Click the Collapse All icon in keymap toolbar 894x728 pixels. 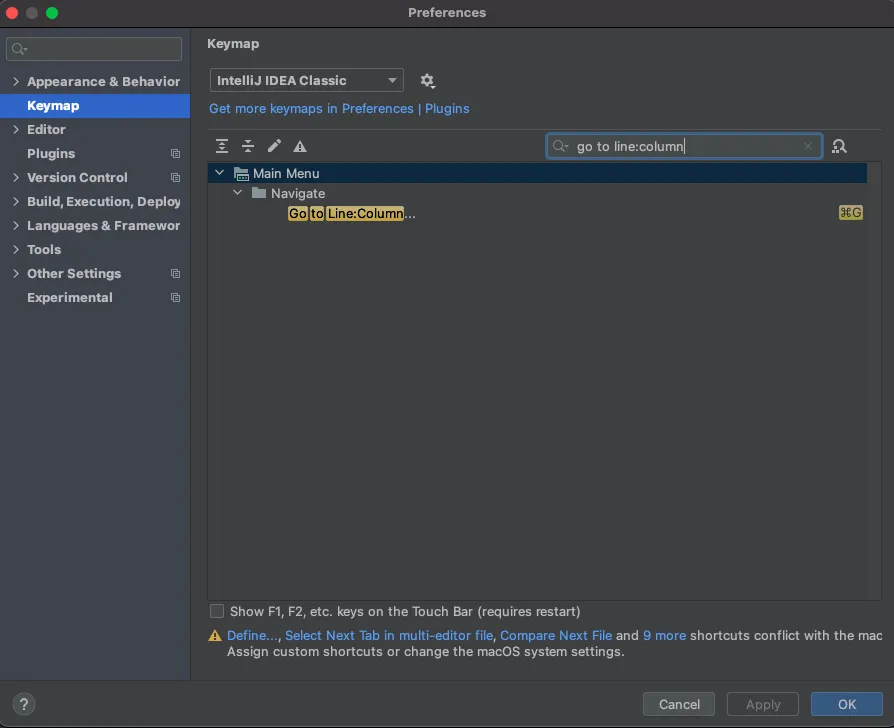coord(248,147)
